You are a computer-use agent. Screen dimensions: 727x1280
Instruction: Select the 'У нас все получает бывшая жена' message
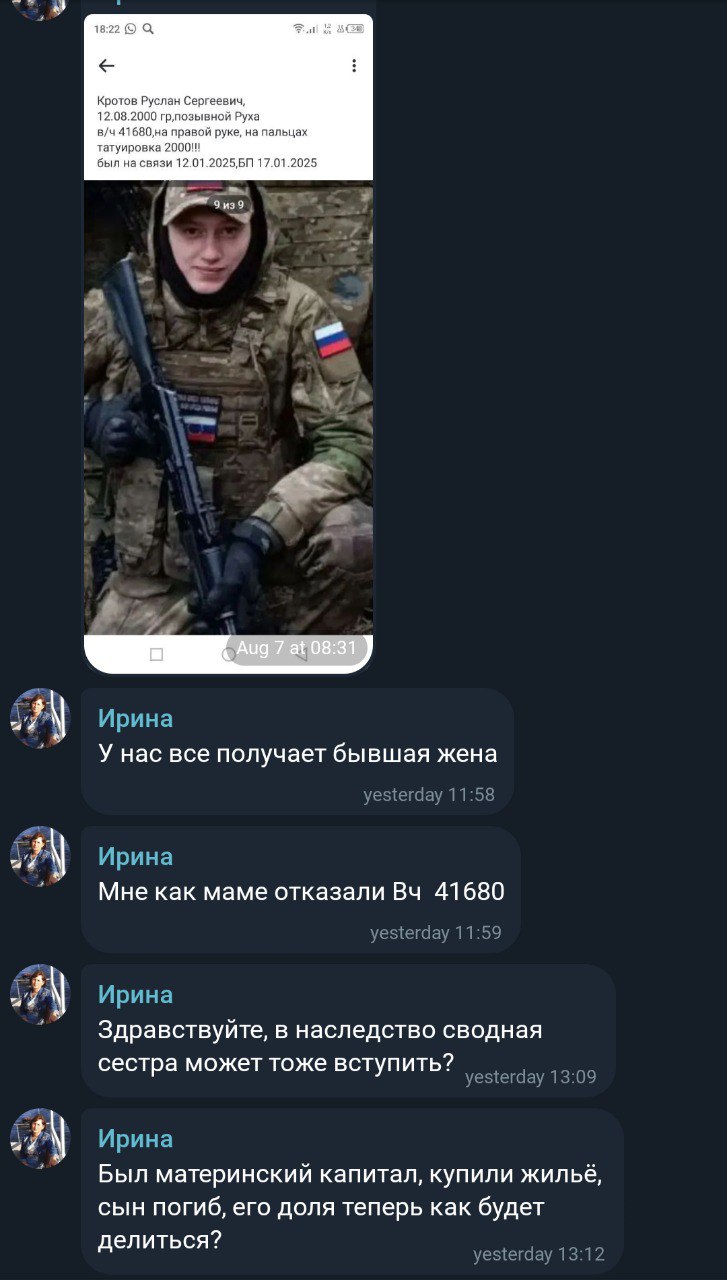(297, 751)
